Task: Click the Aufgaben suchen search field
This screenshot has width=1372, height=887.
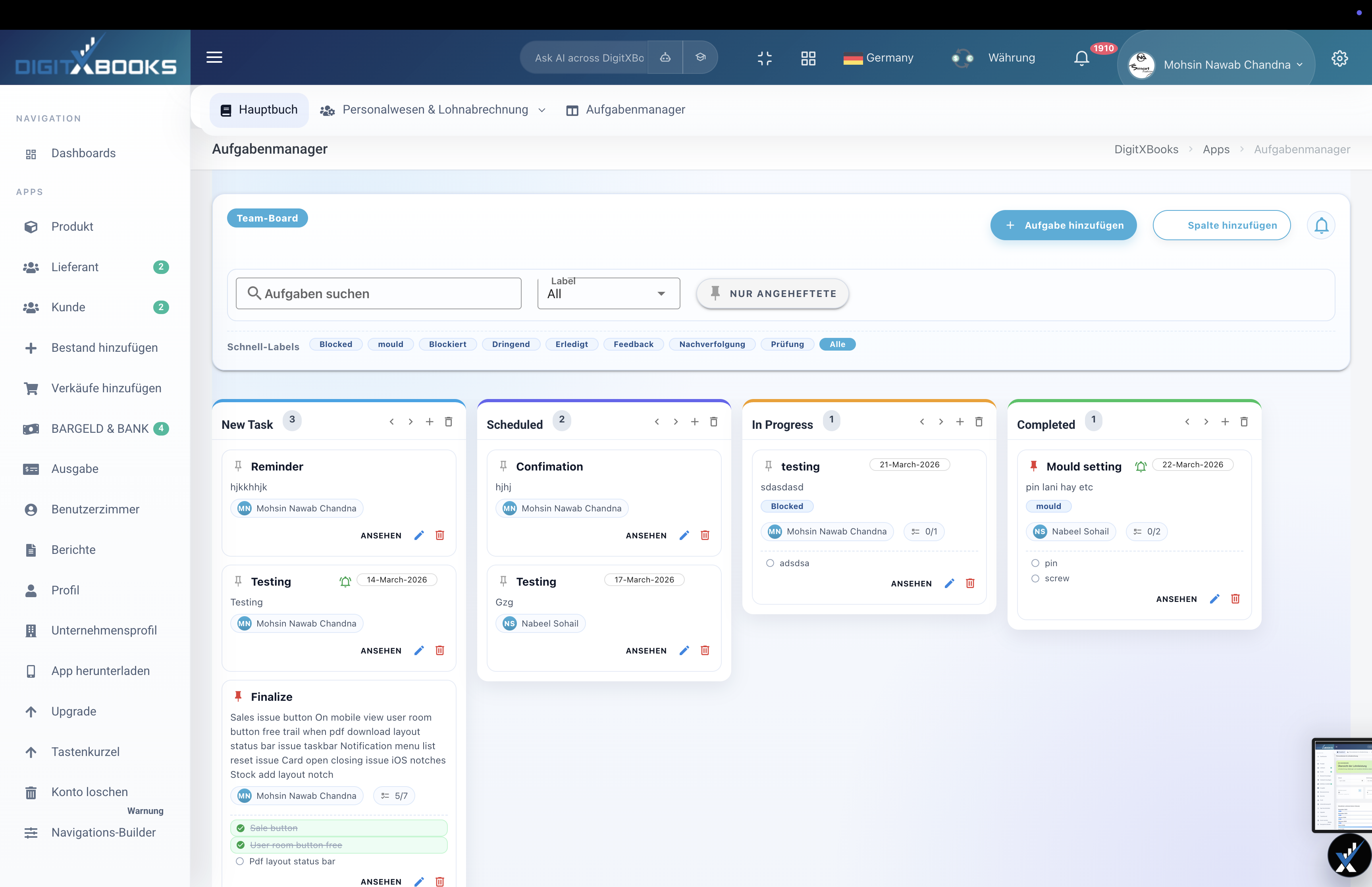Action: (378, 293)
